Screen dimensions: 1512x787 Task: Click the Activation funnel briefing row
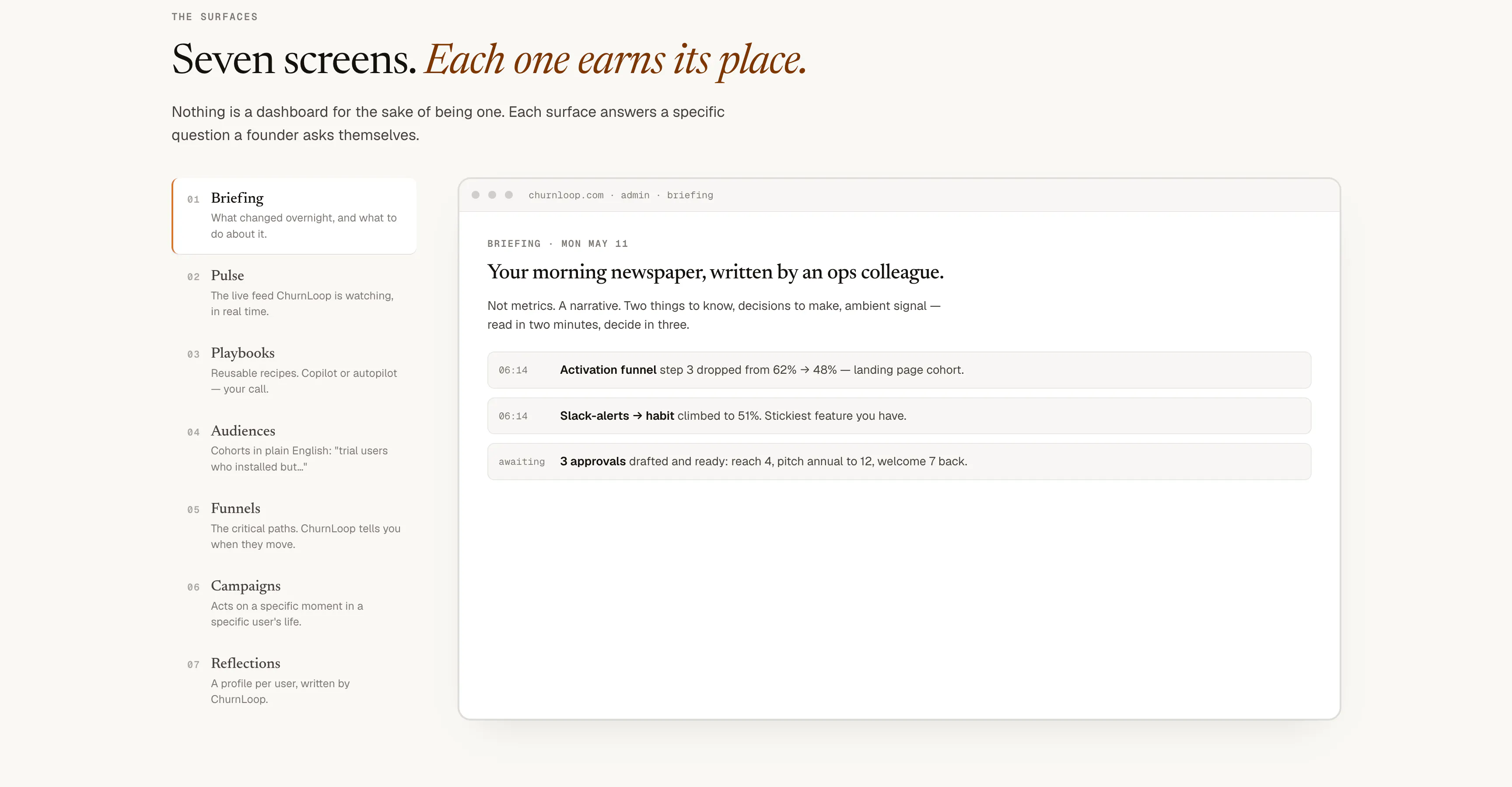point(899,370)
